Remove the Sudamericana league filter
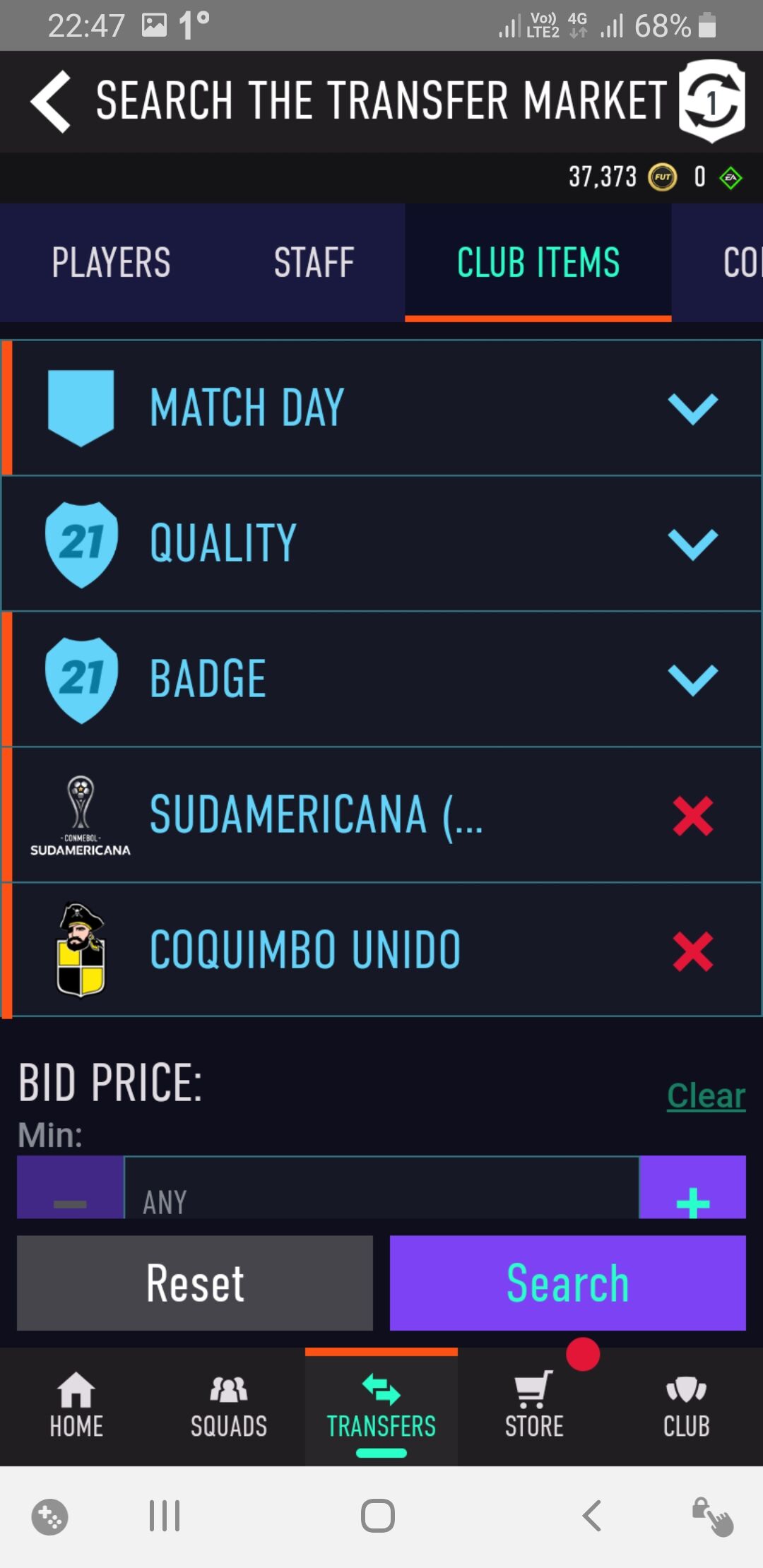This screenshot has width=763, height=1568. pyautogui.click(x=692, y=815)
